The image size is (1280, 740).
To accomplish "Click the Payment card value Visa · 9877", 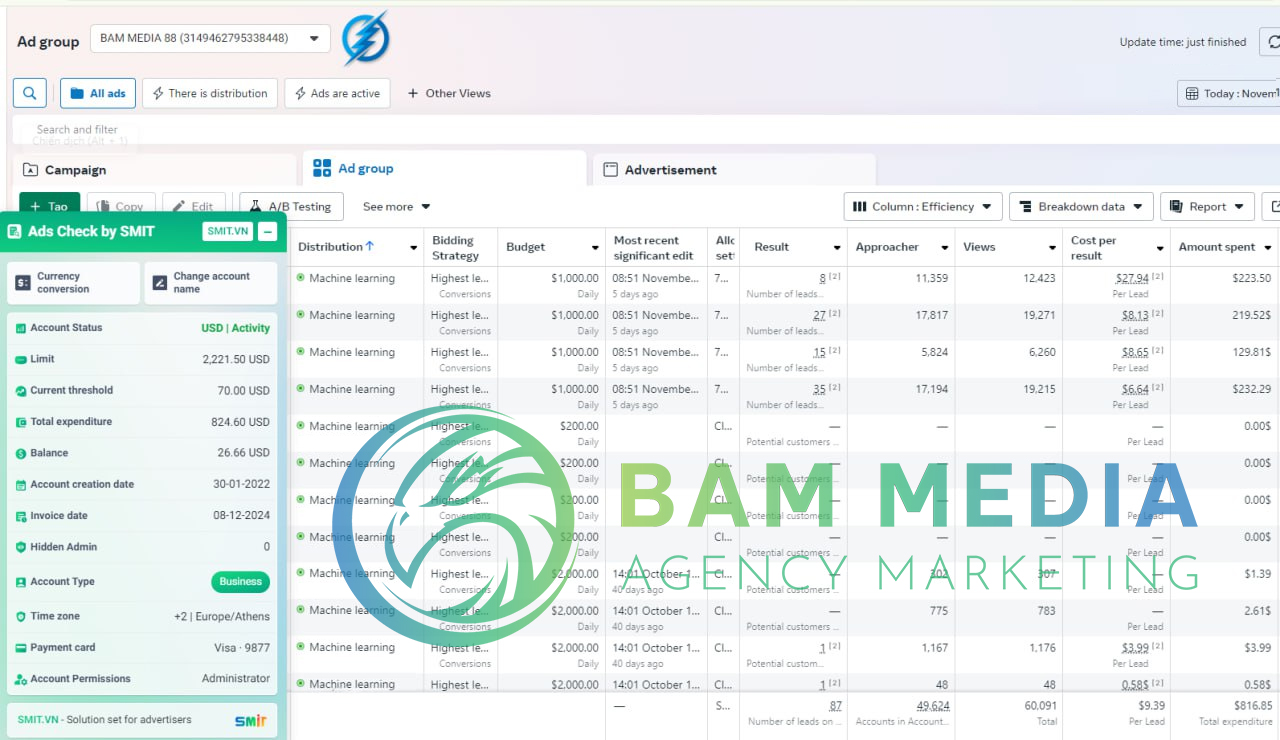I will coord(242,648).
